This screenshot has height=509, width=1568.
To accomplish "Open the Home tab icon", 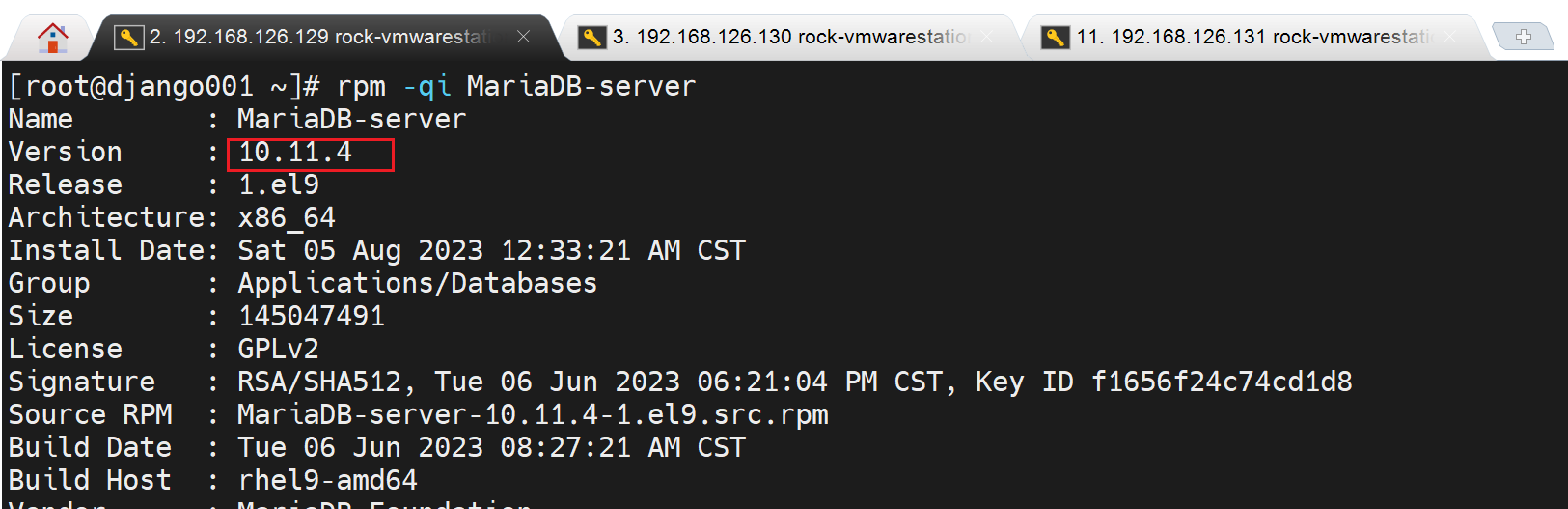I will [x=52, y=38].
